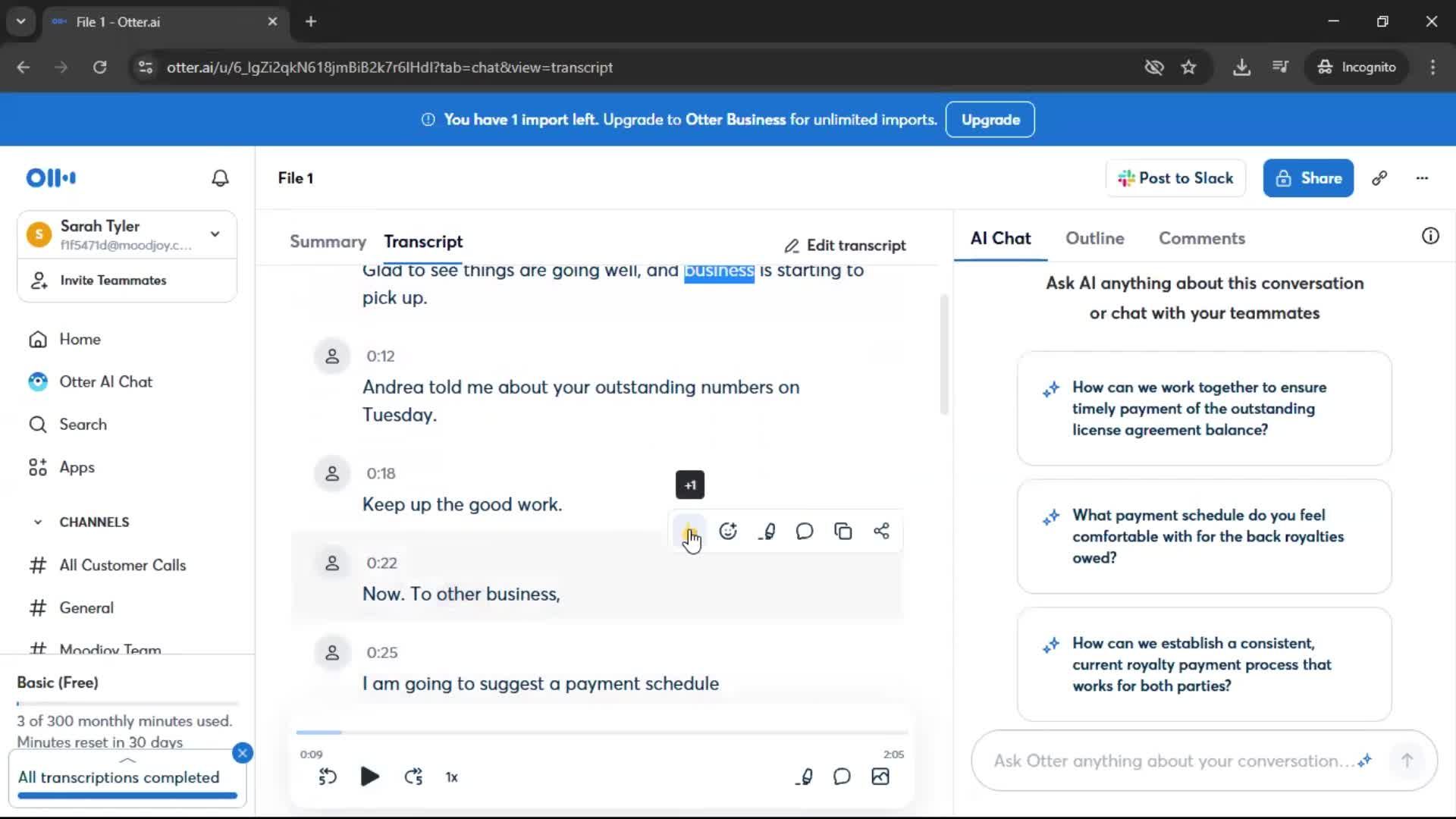Play the audio recording

[369, 777]
